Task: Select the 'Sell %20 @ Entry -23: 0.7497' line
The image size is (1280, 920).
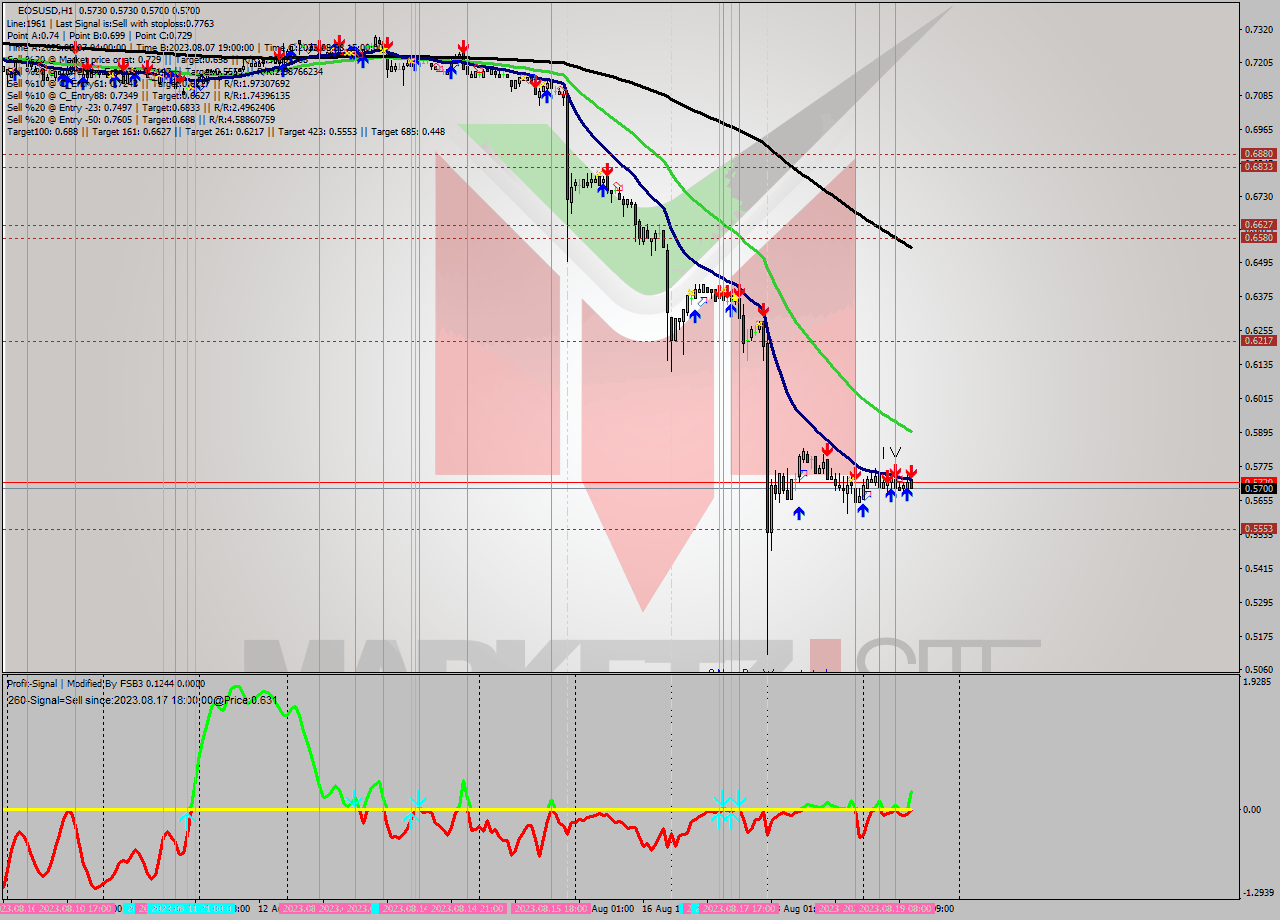Action: (x=70, y=107)
